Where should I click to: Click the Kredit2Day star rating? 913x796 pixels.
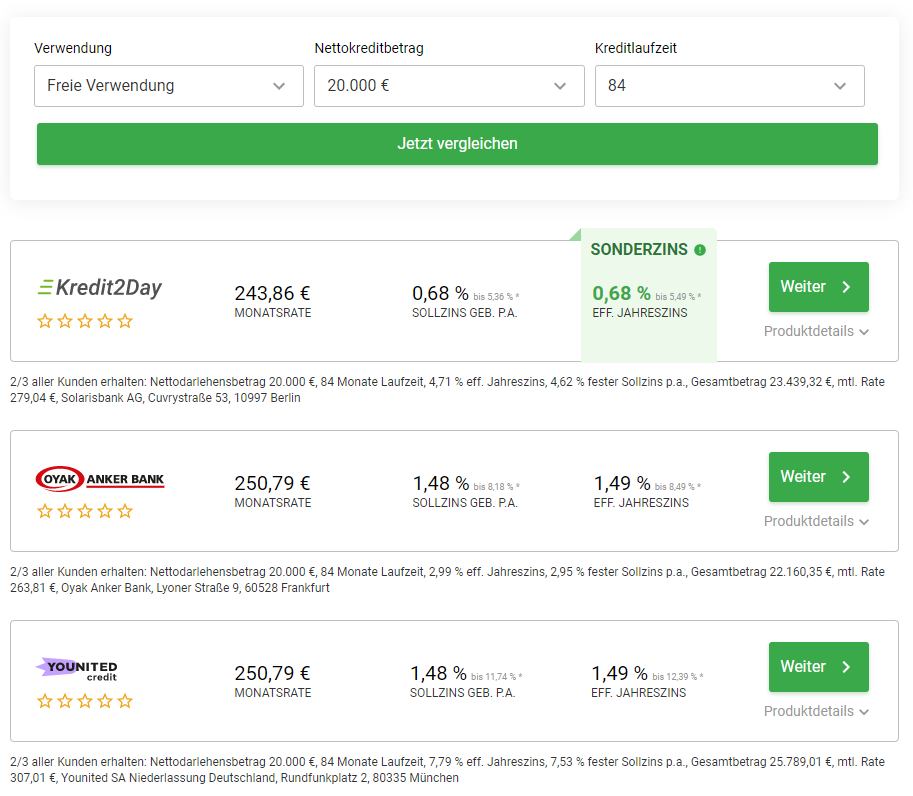click(x=85, y=321)
